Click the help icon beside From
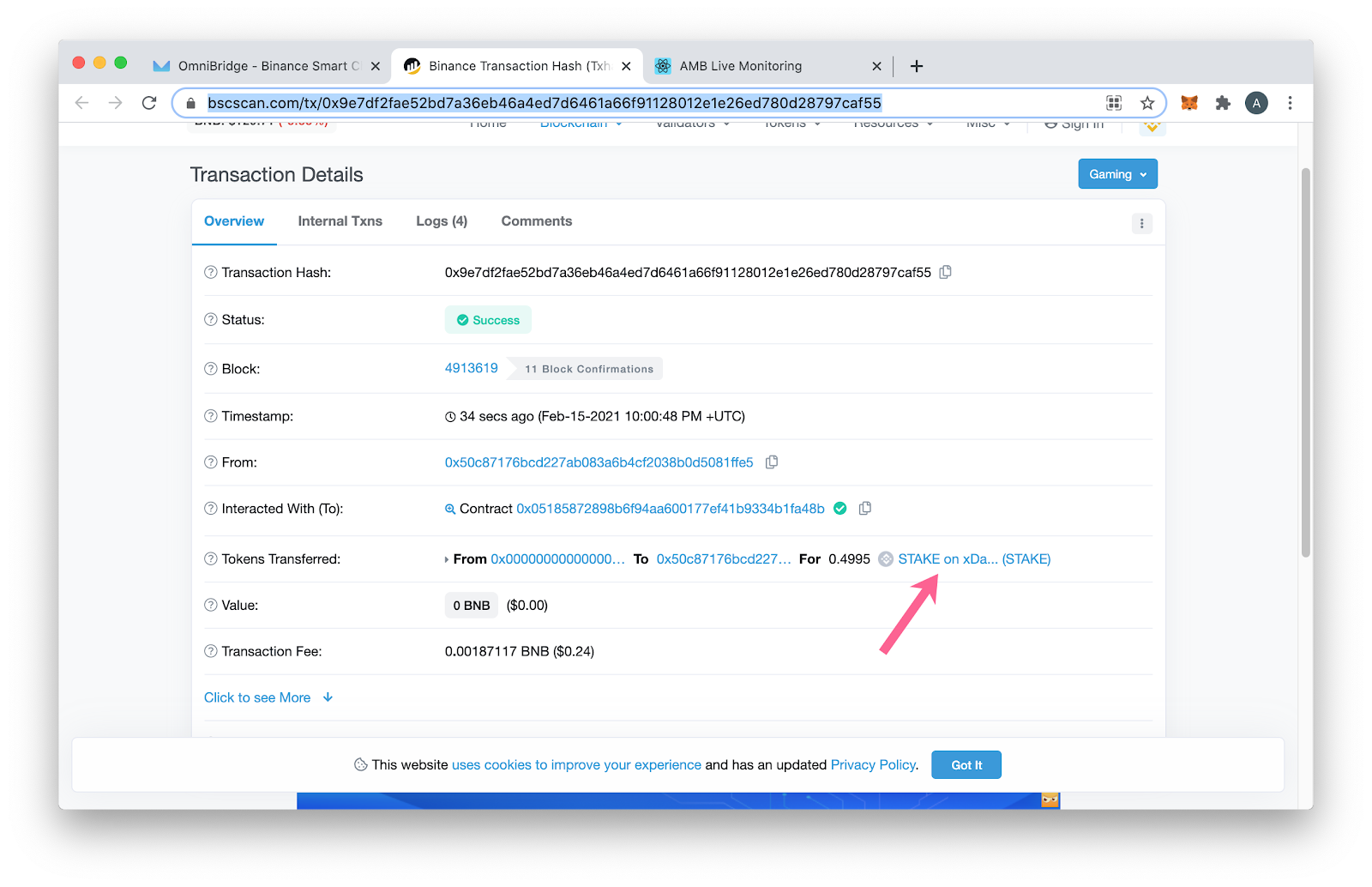This screenshot has width=1372, height=887. pos(211,462)
